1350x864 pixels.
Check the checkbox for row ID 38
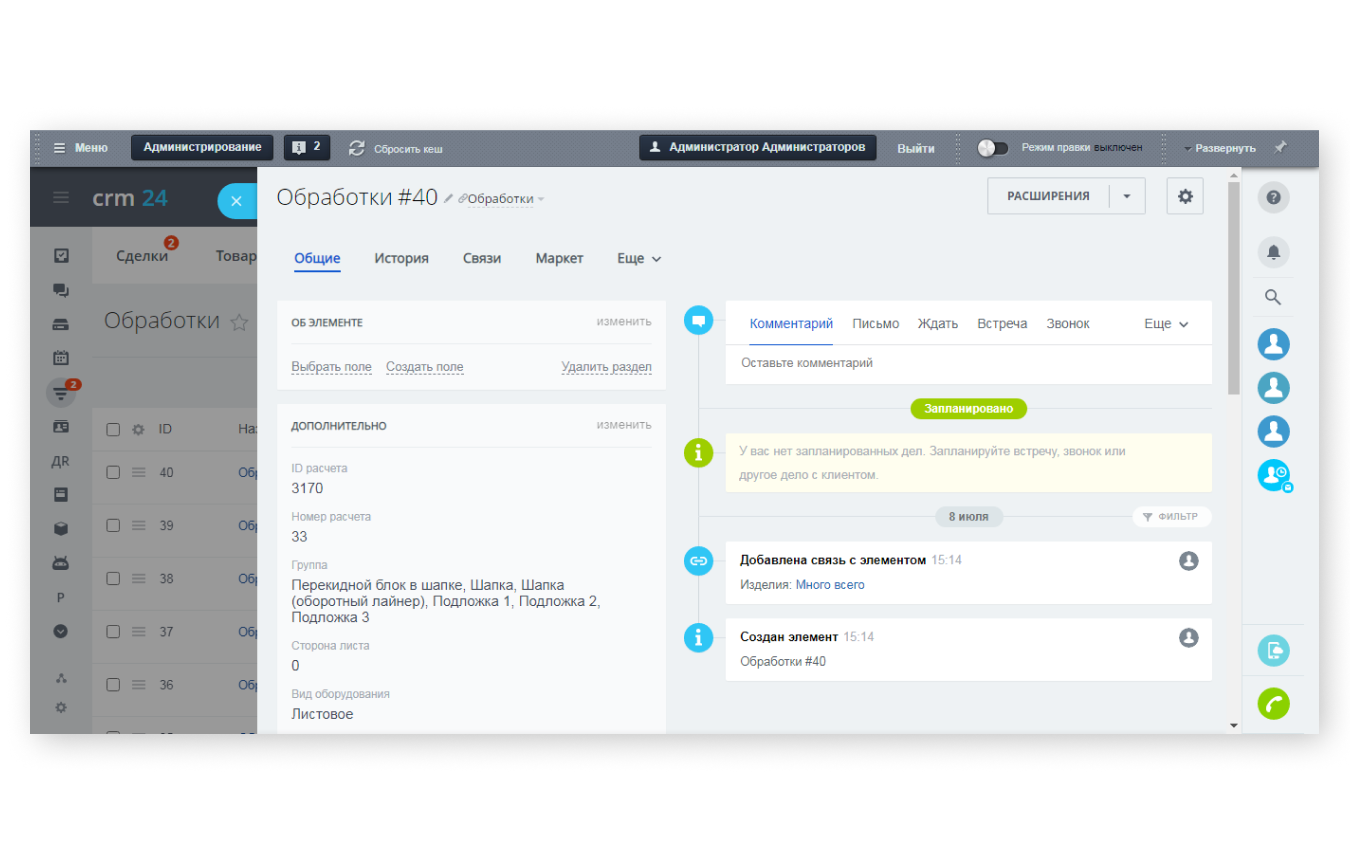pos(113,578)
